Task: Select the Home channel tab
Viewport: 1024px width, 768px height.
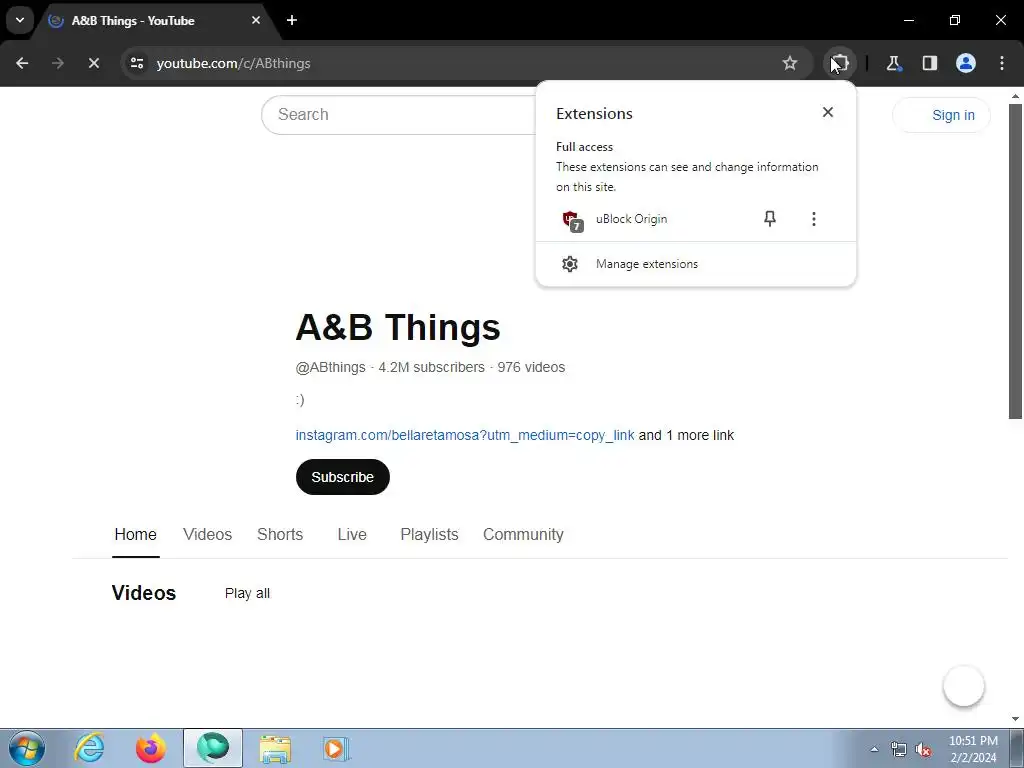Action: [135, 534]
